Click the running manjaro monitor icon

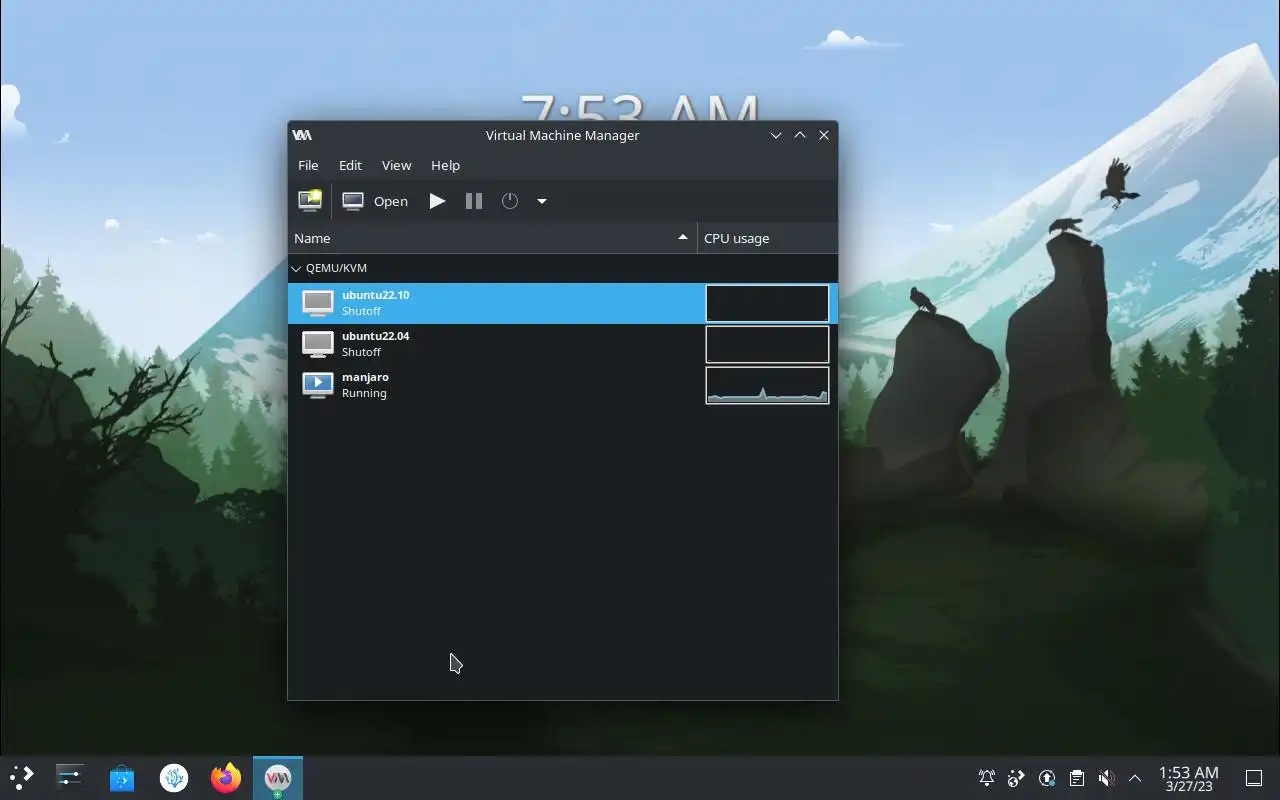coord(318,385)
